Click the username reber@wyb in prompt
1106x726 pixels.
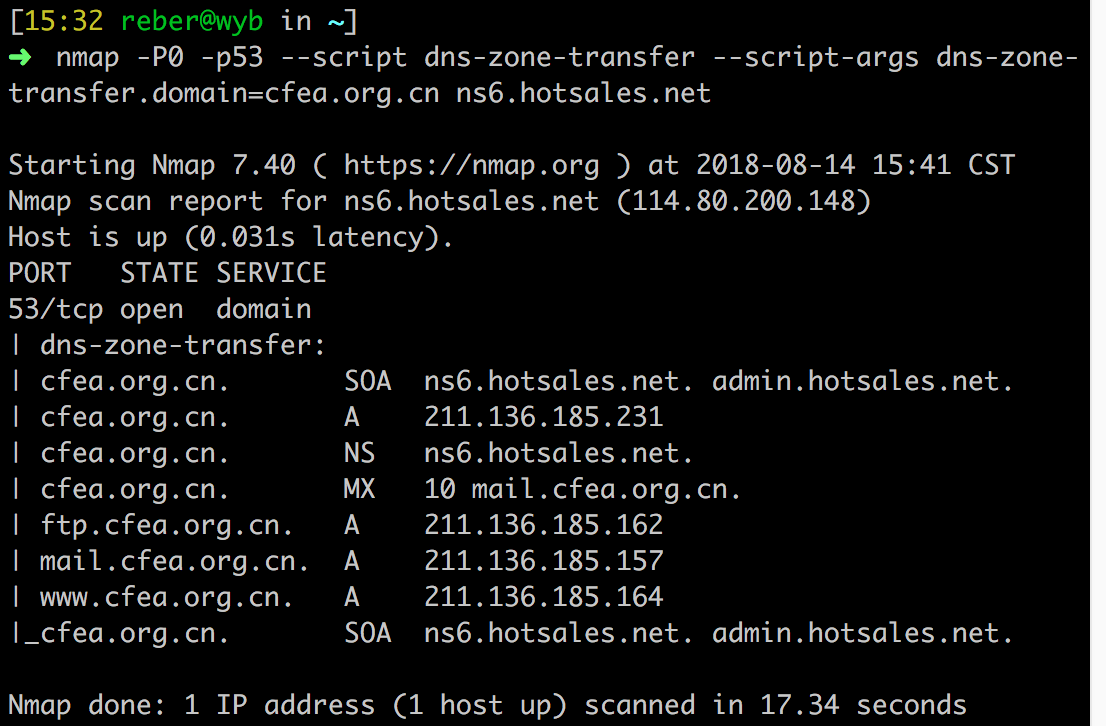[x=192, y=21]
